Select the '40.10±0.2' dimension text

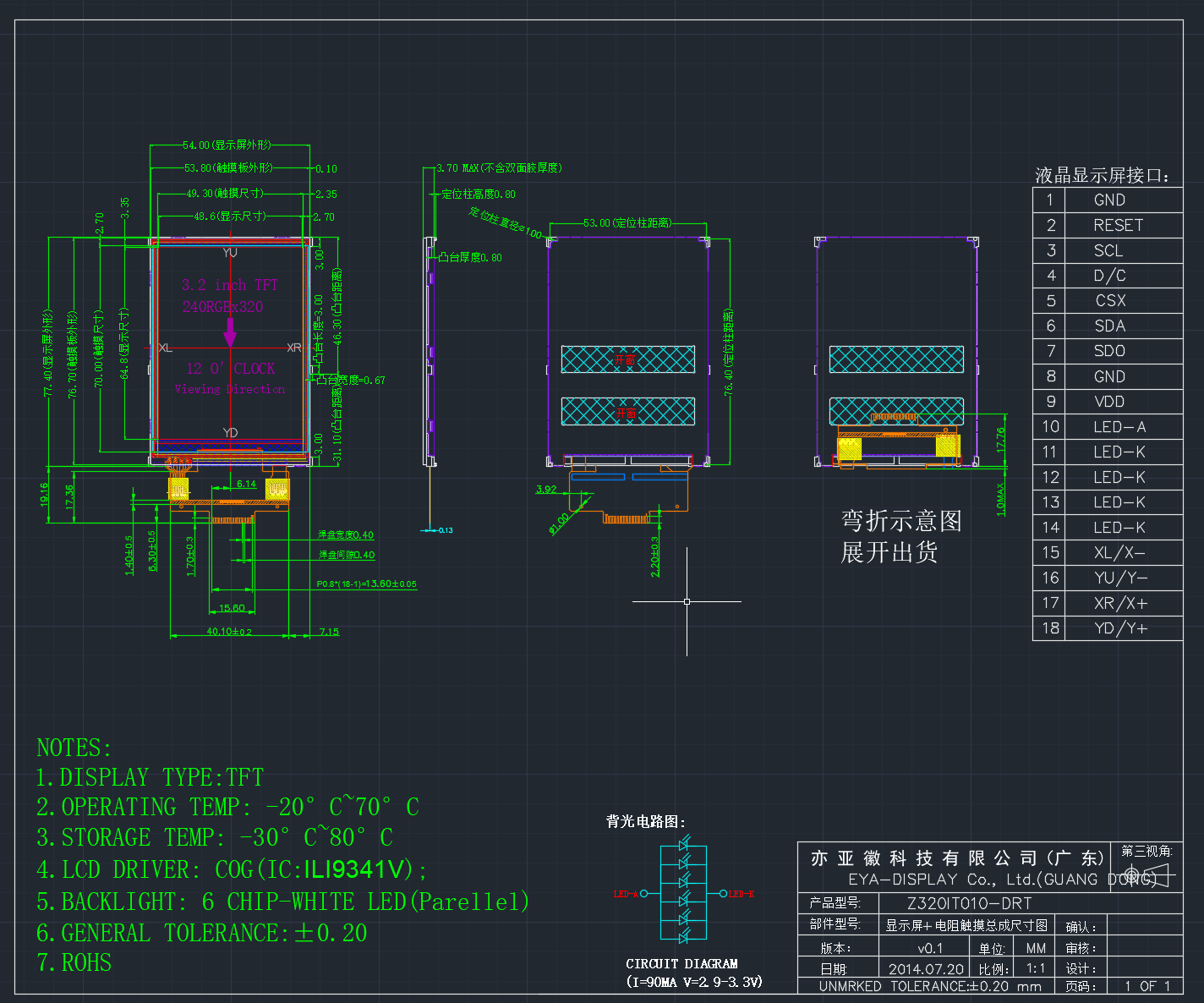click(x=229, y=632)
